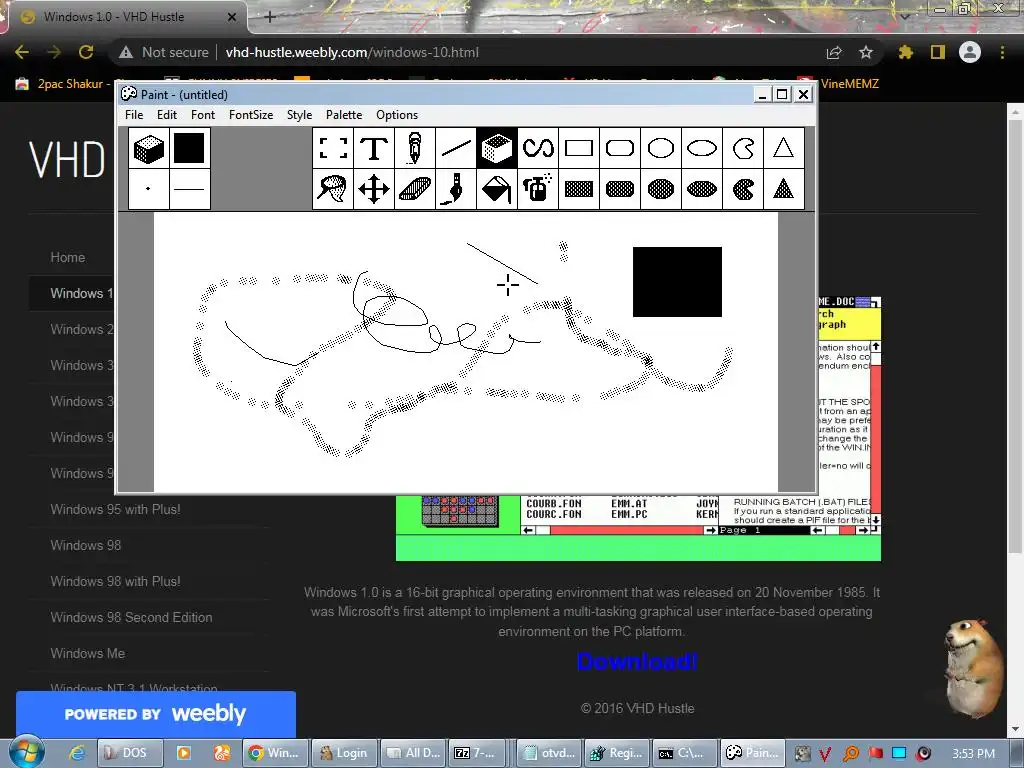Select the Selection net tool

click(x=333, y=189)
